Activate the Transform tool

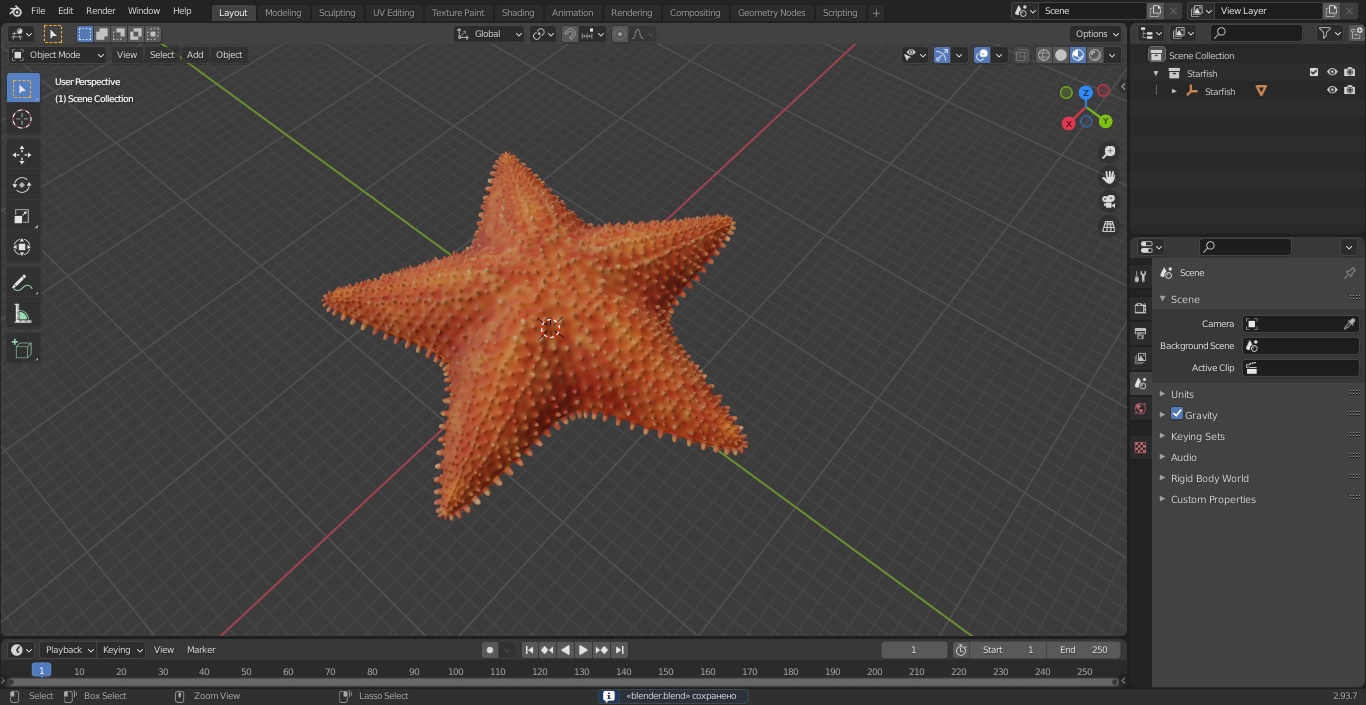22,247
